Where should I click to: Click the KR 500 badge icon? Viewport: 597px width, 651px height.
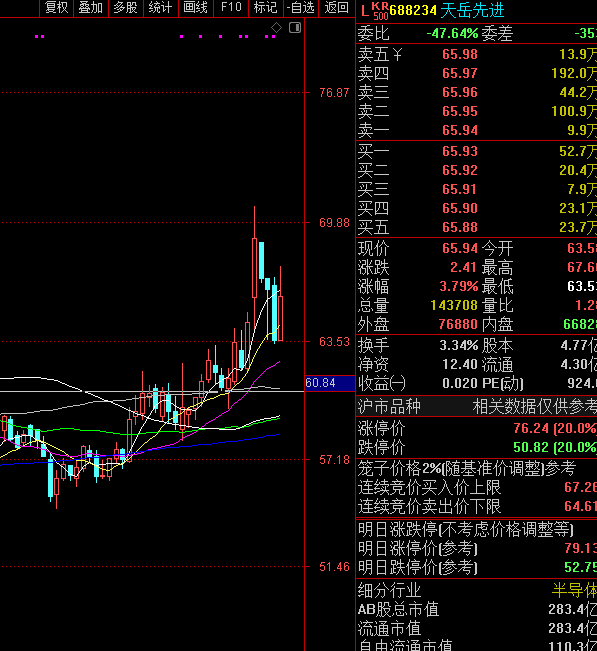[379, 11]
